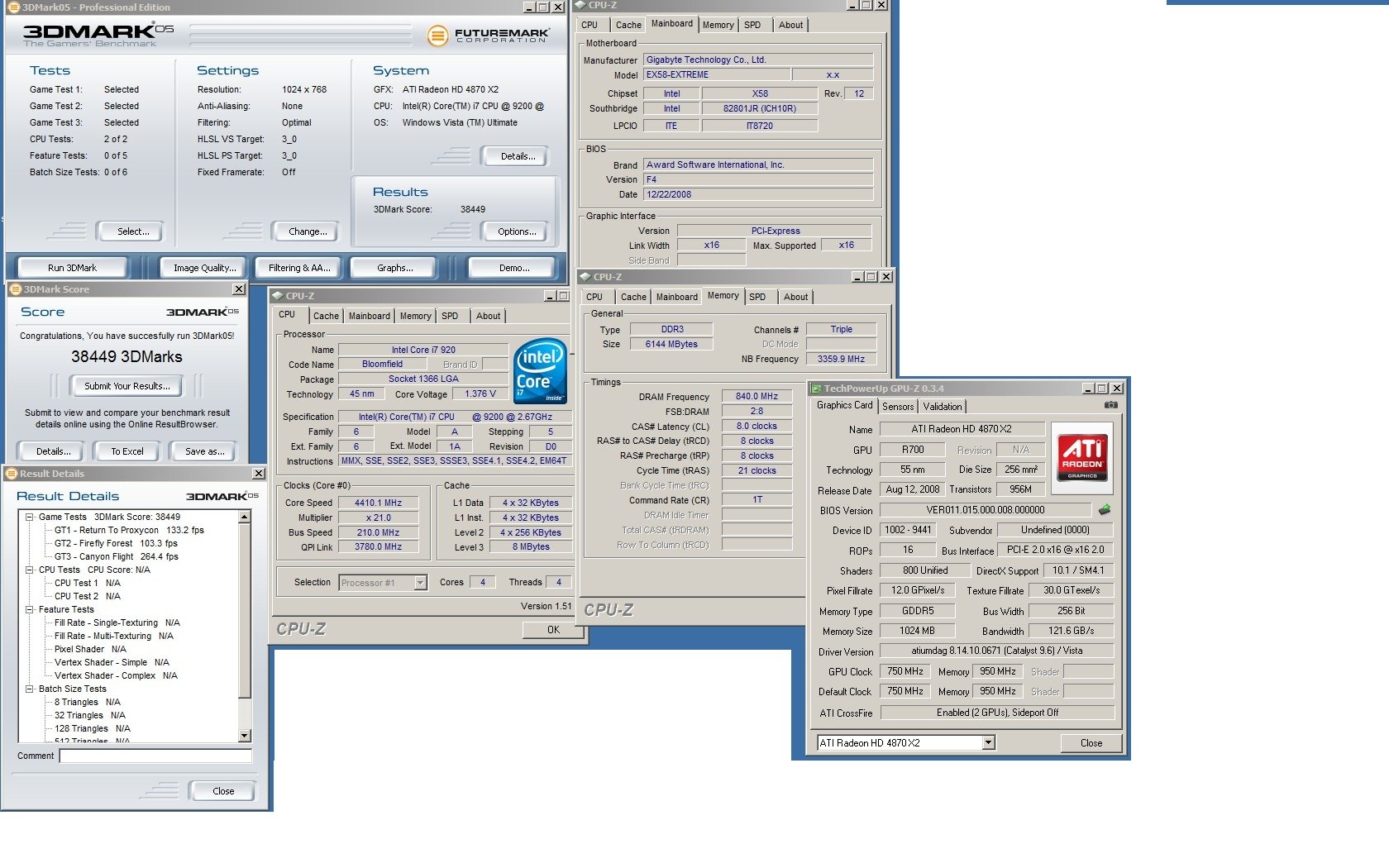Screen dimensions: 1389x868
Task: Click the Intel Core i7 logo in CPU-Z
Action: 540,370
